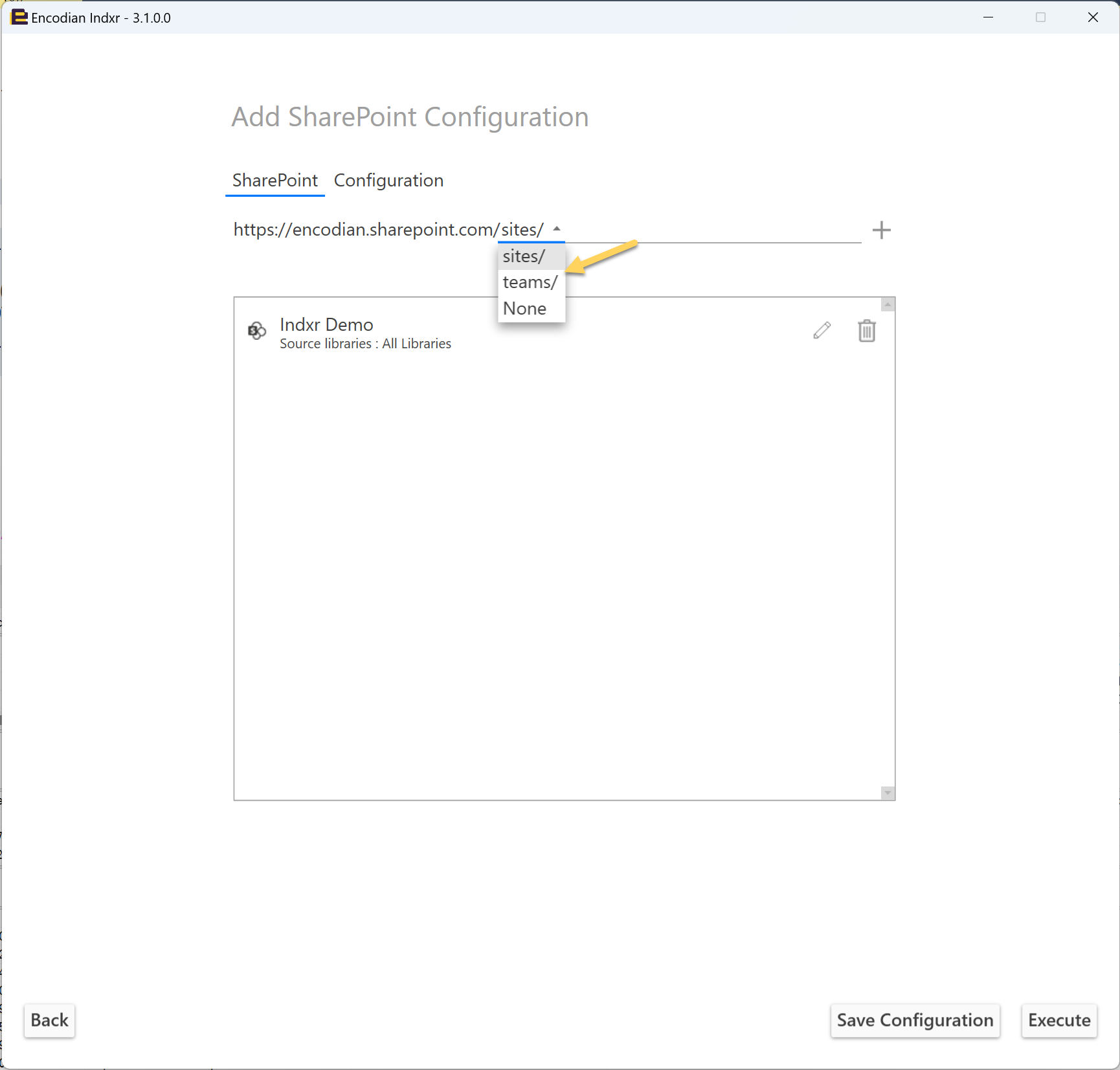
Task: Choose teams/ from the path dropdown
Action: (x=532, y=282)
